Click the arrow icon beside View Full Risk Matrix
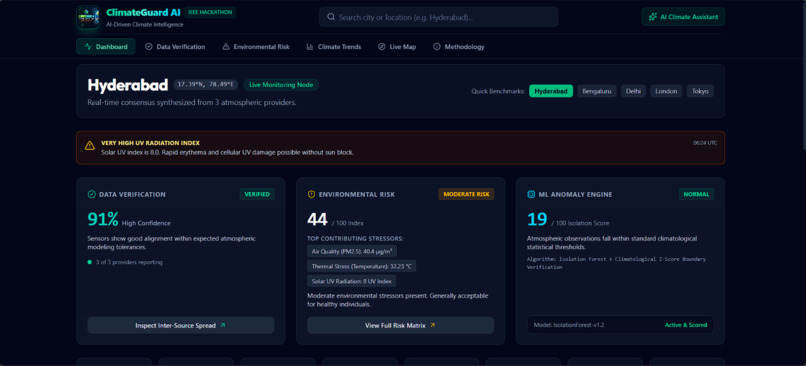The width and height of the screenshot is (806, 366). 432,325
